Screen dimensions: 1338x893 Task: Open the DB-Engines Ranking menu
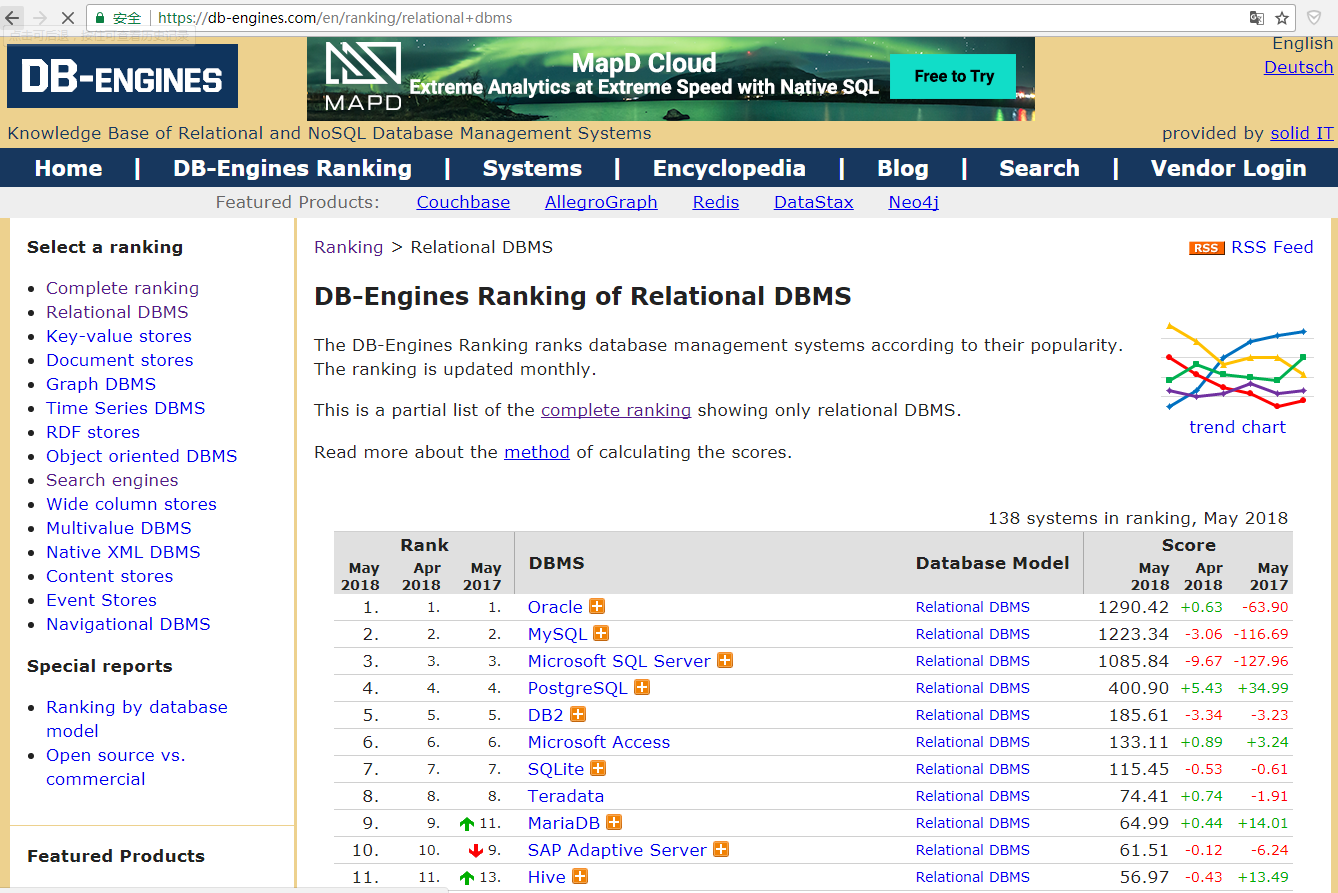pos(292,168)
